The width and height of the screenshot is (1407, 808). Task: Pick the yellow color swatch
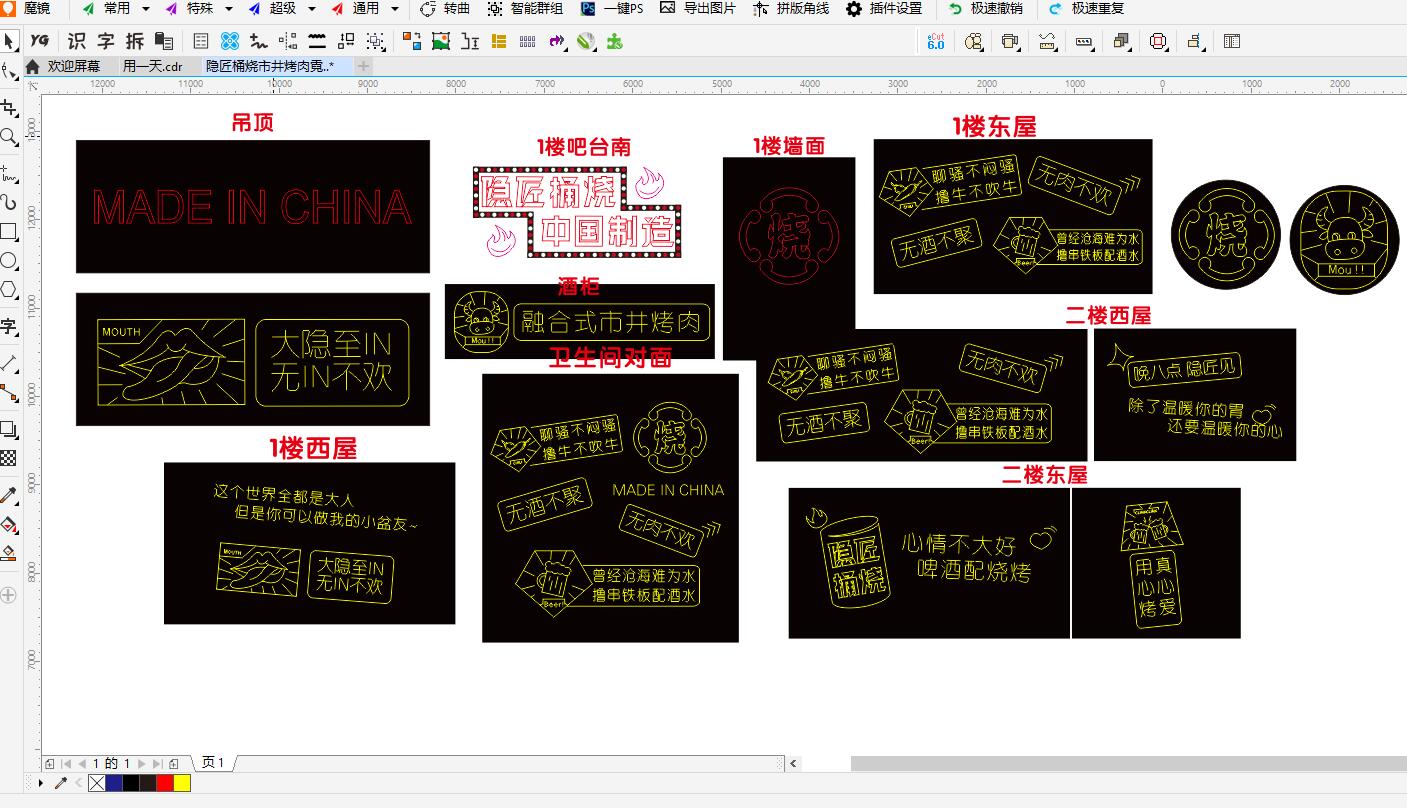(x=182, y=783)
